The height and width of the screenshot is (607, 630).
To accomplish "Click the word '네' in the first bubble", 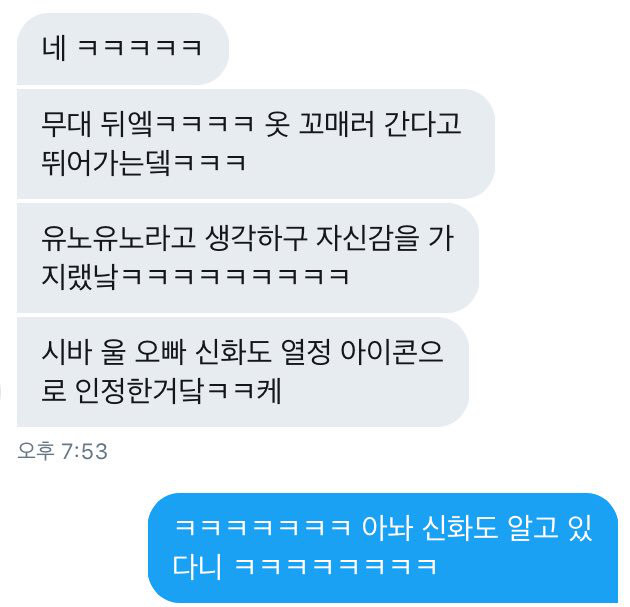I will point(54,49).
